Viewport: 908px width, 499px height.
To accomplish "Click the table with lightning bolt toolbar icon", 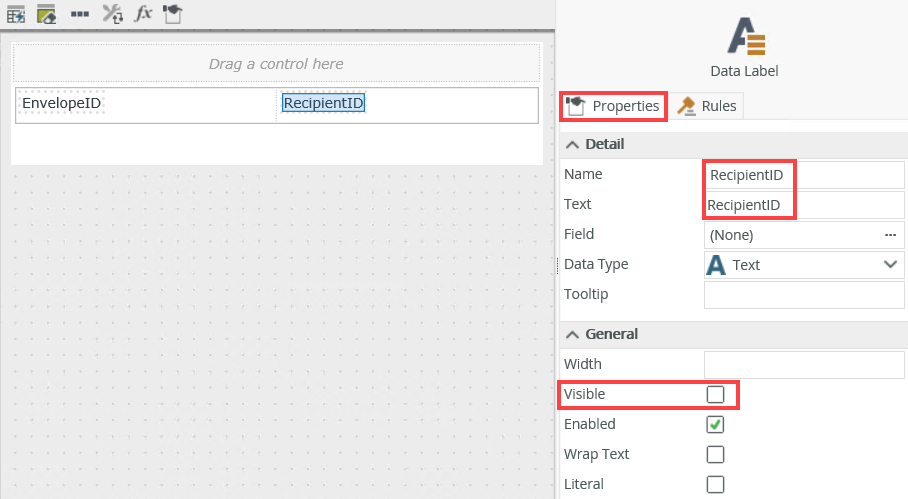I will click(x=17, y=14).
